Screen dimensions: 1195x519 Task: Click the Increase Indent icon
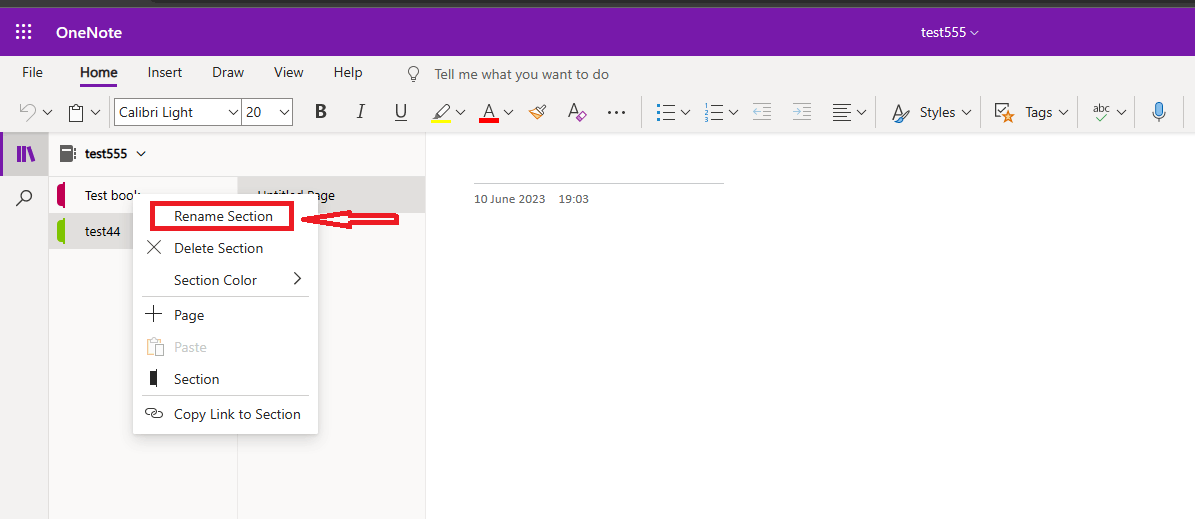802,112
